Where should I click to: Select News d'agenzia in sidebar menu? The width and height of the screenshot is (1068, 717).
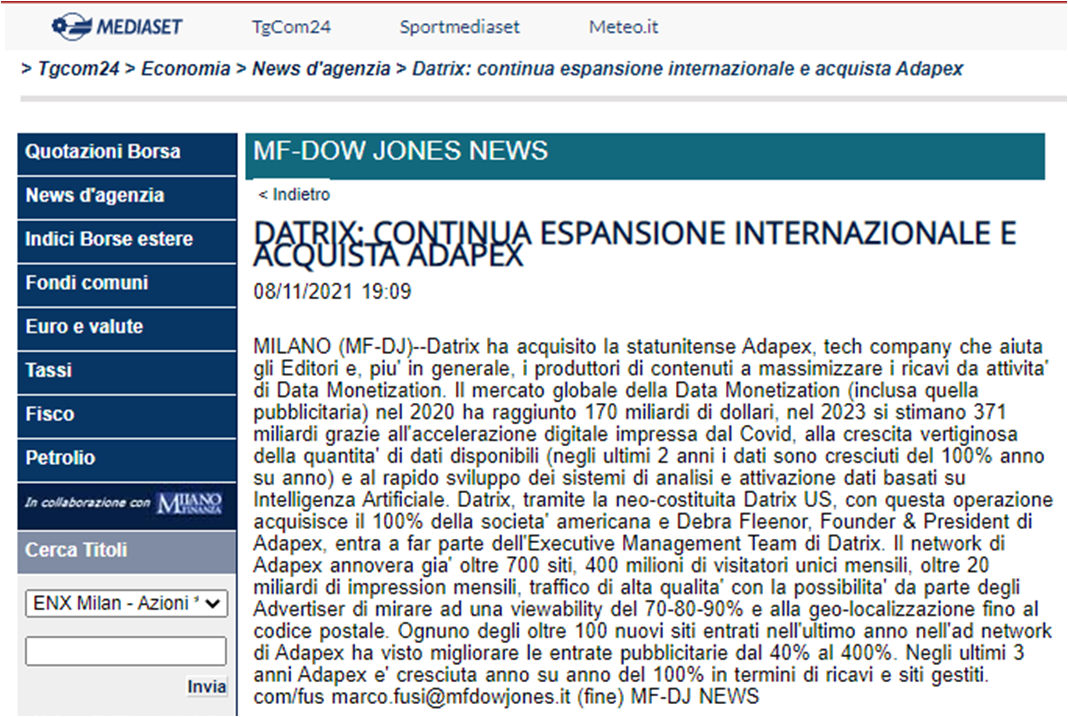point(127,196)
